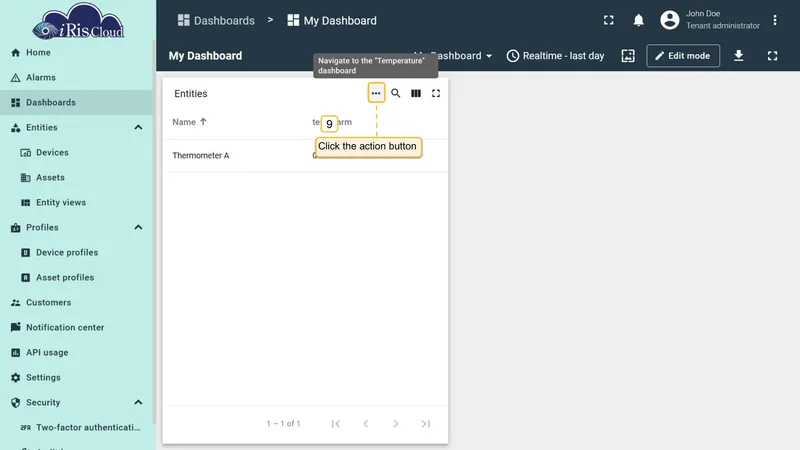Toggle fullscreen from top bar
The width and height of the screenshot is (800, 450).
point(609,20)
